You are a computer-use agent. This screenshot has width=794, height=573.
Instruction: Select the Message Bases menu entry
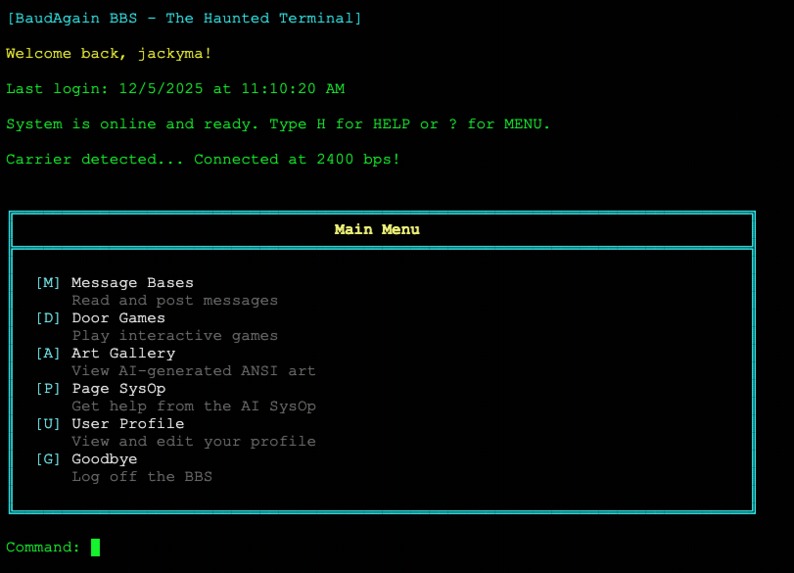132,283
